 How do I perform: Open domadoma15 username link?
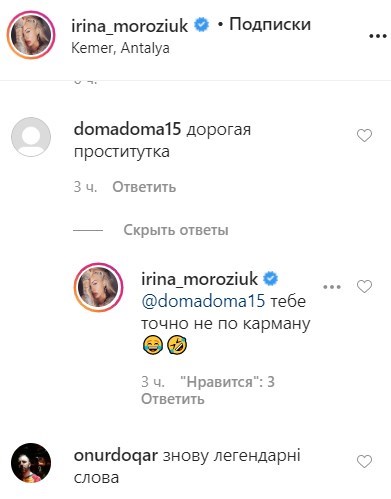click(x=127, y=129)
